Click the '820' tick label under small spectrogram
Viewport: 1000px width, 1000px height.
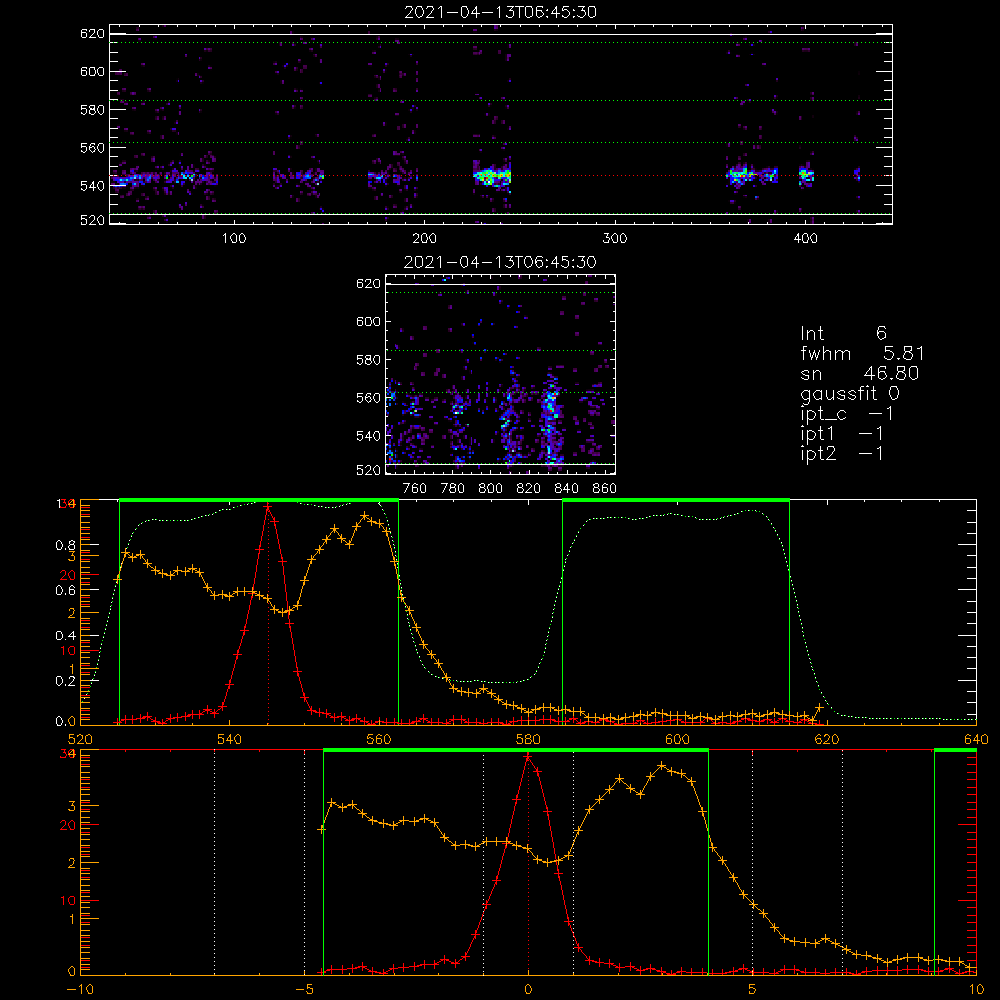click(x=529, y=488)
